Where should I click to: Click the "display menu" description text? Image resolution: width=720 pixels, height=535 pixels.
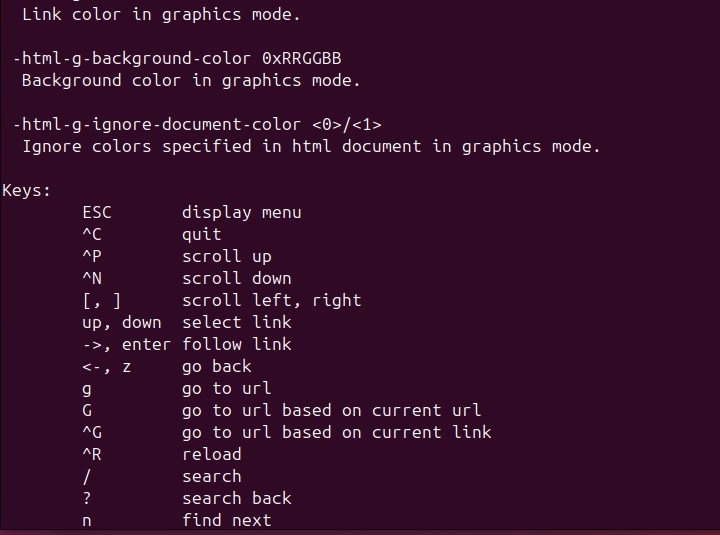241,212
